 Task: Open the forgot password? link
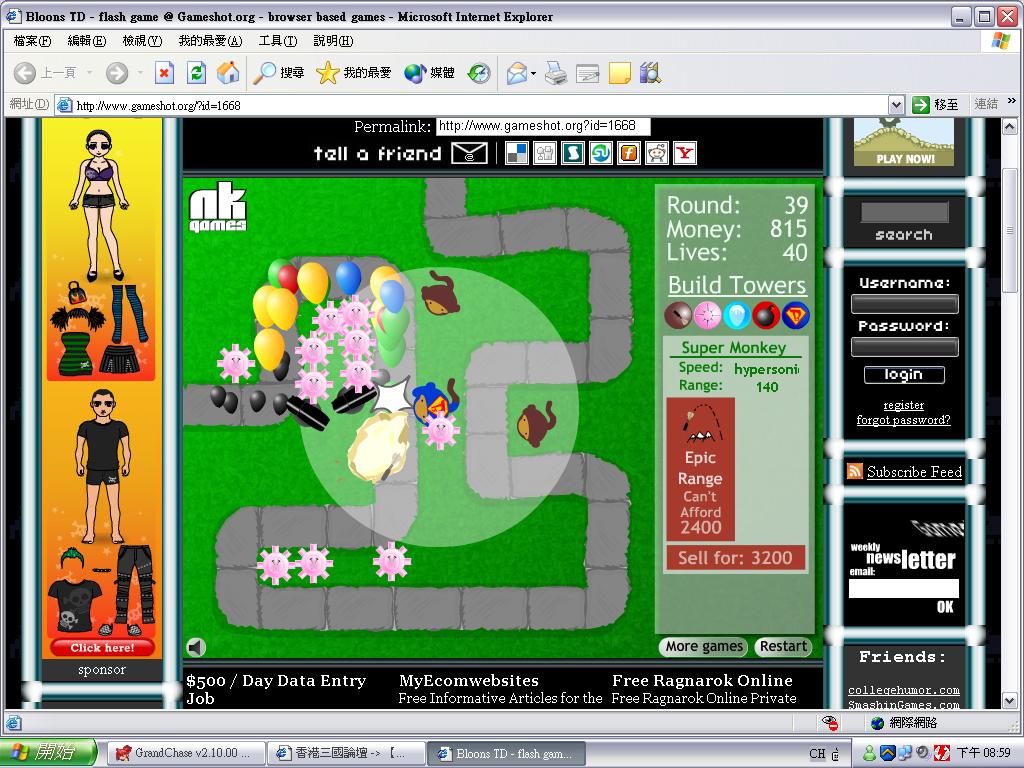(x=904, y=420)
